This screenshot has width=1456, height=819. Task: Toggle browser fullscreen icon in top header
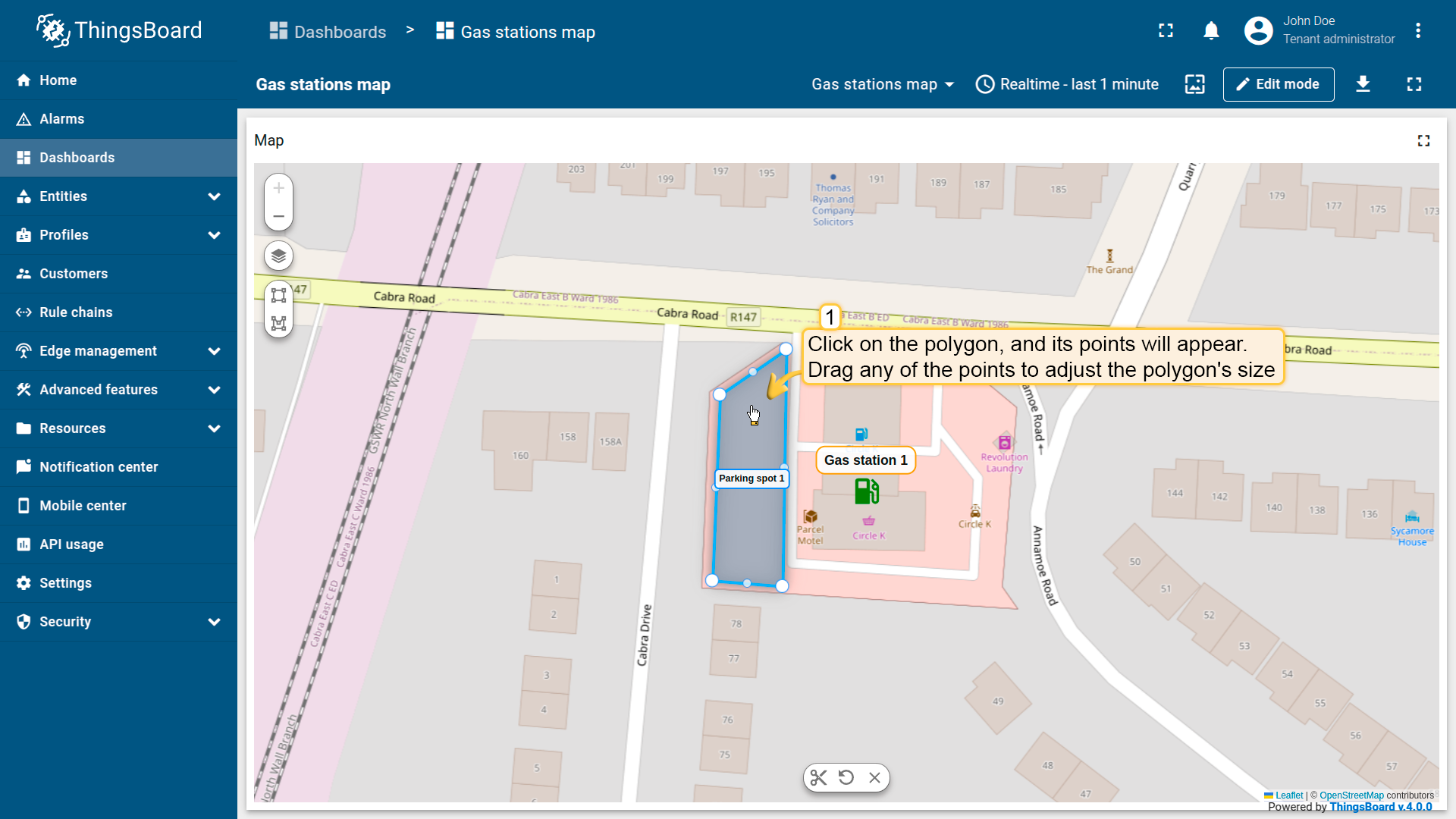1166,31
